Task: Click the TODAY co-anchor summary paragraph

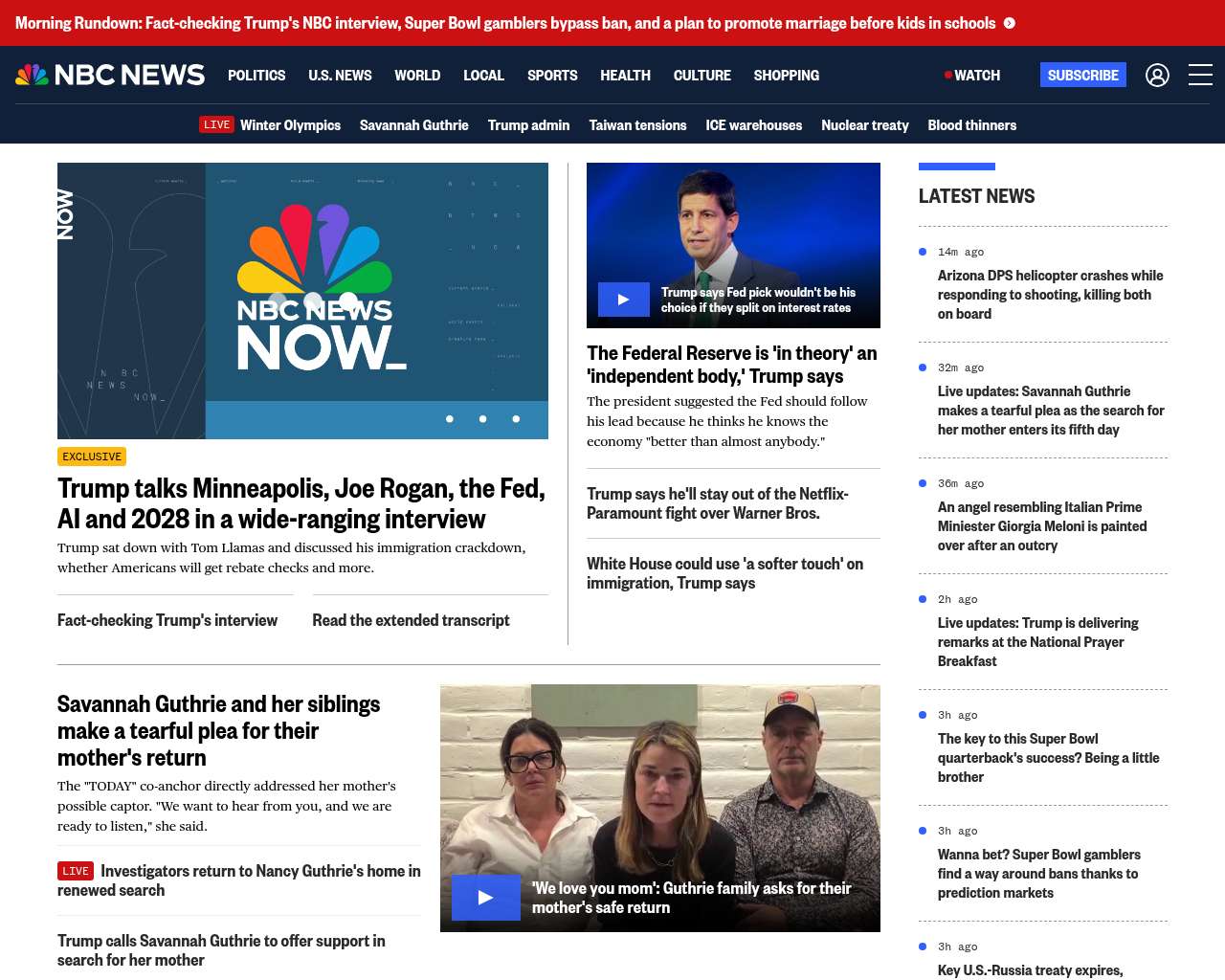Action: tap(227, 806)
